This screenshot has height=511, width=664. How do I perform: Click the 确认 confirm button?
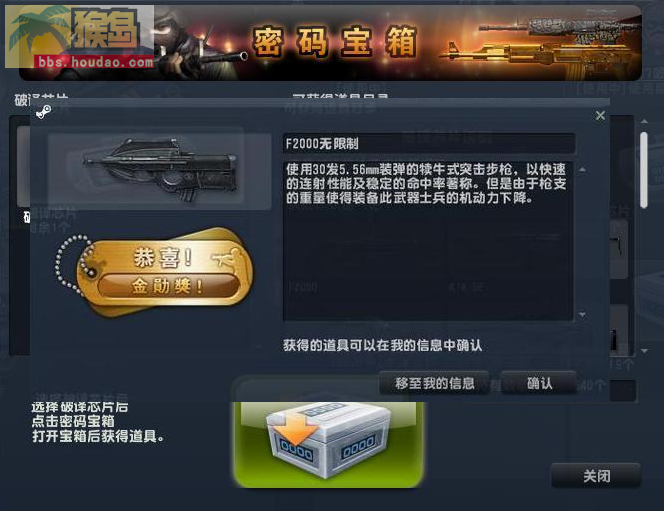(539, 383)
